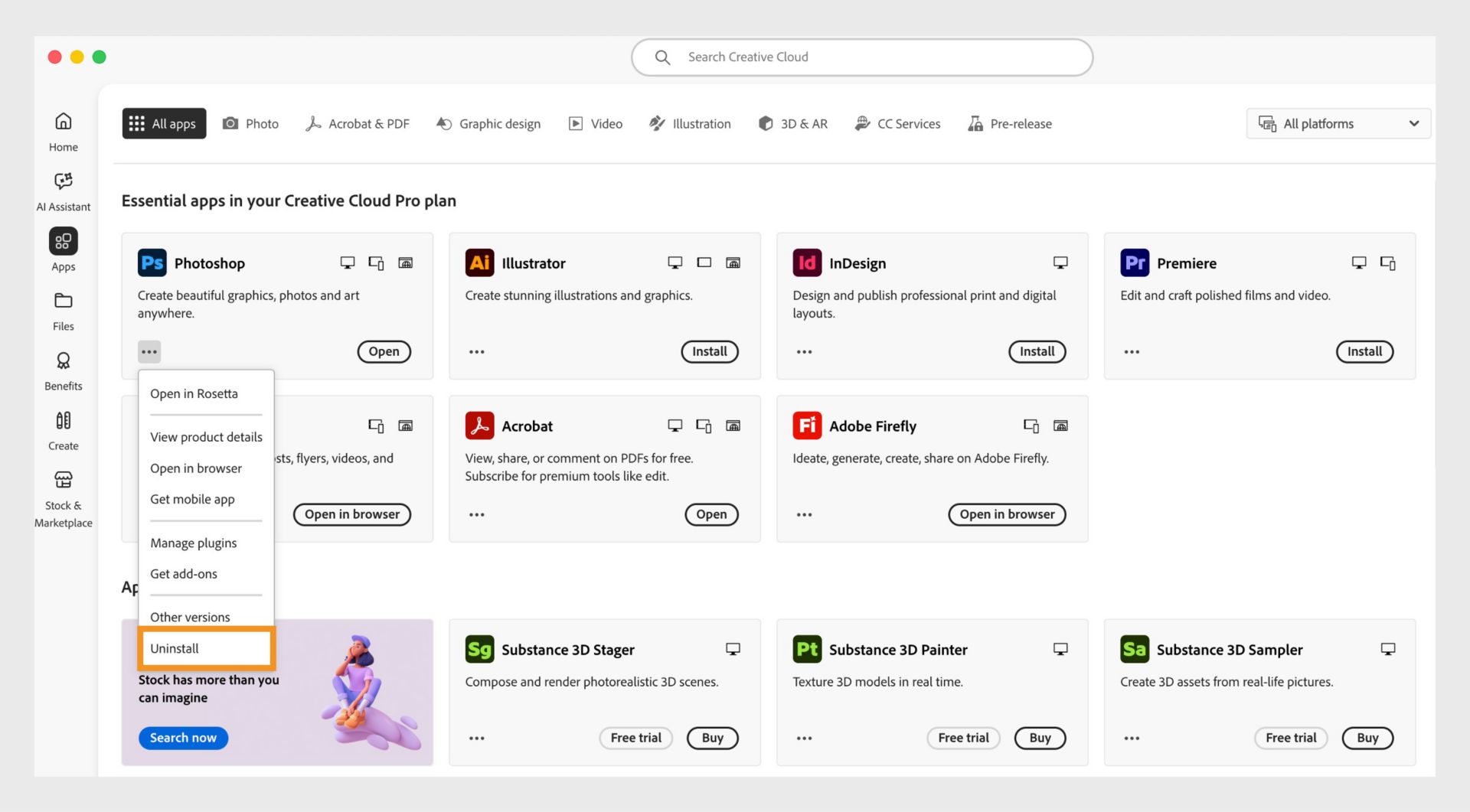Open Adobe Firefly in browser
Viewport: 1470px width, 812px height.
(1008, 514)
